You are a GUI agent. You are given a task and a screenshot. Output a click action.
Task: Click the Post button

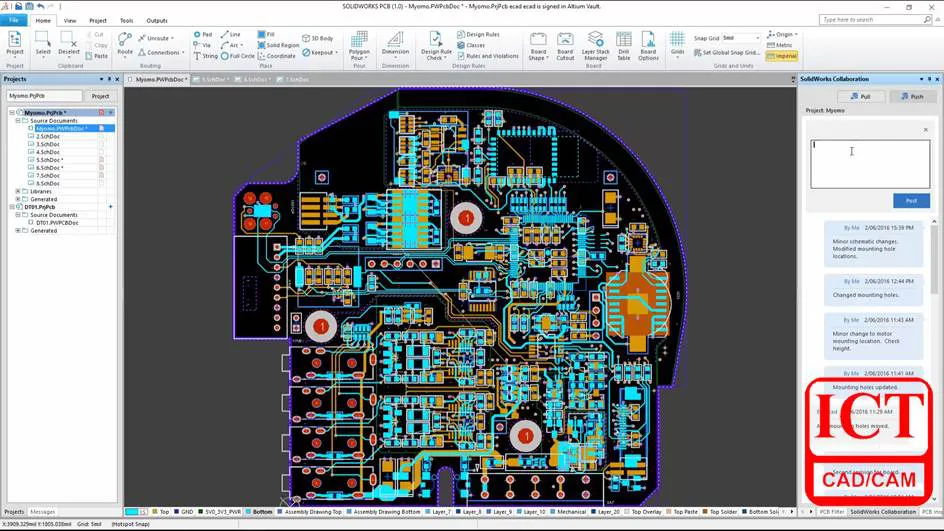click(x=911, y=200)
